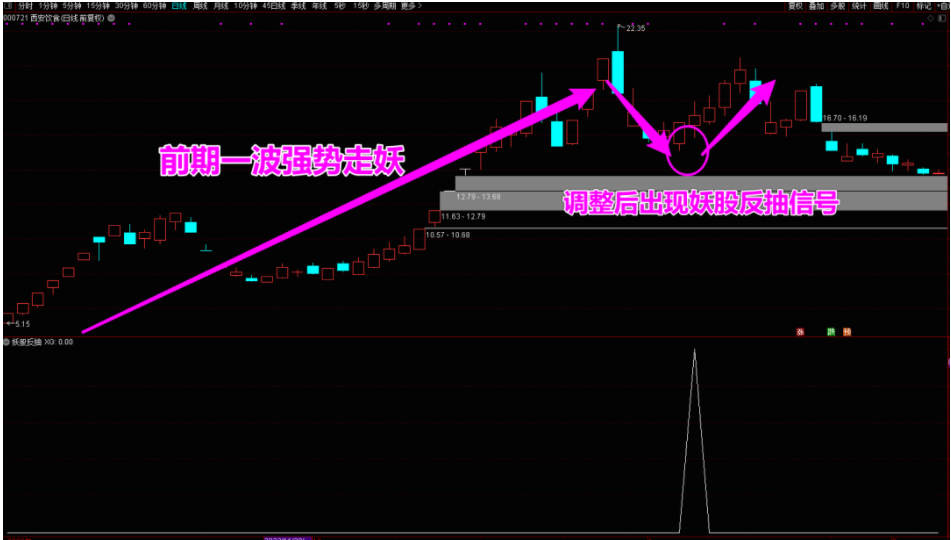Click the diamond icon under the toolbar
The image size is (951, 540).
pyautogui.click(x=931, y=19)
